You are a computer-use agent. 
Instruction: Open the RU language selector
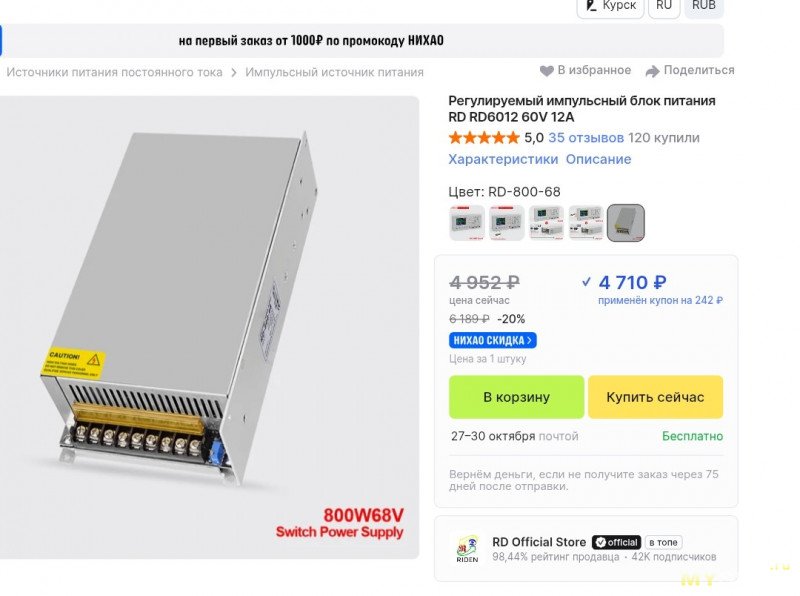point(664,6)
